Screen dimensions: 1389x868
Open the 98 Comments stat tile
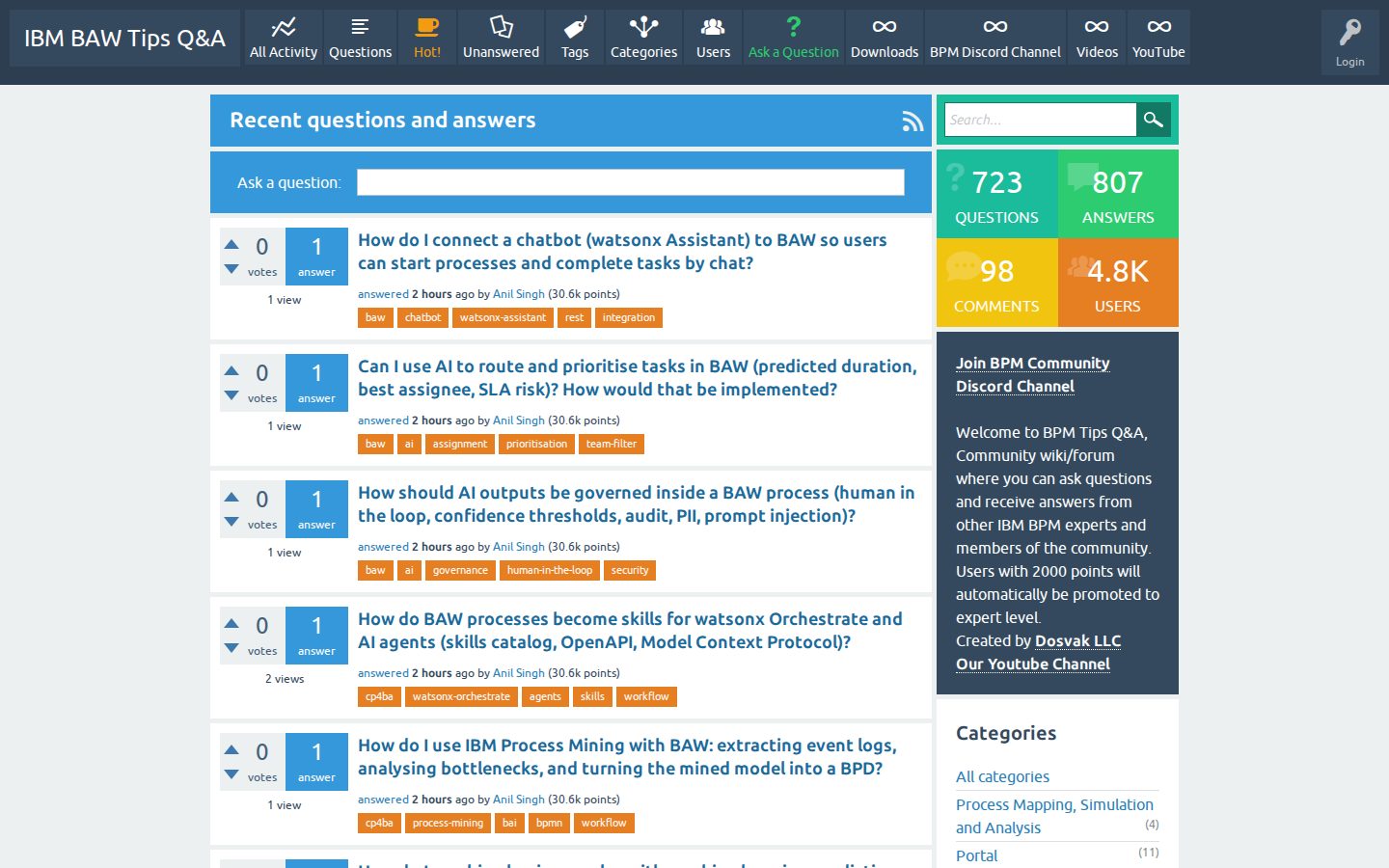(x=997, y=283)
